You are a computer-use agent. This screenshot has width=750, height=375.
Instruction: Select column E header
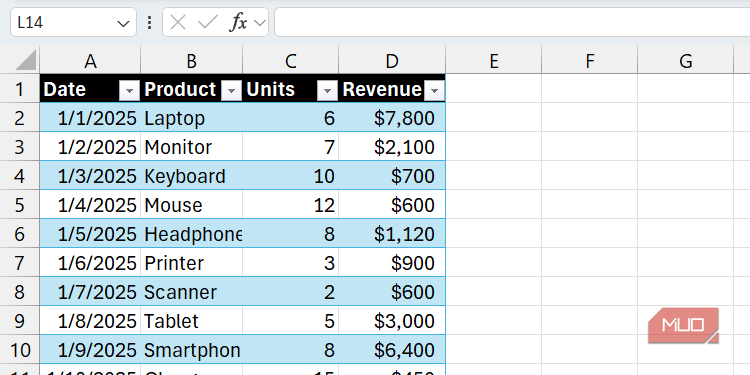(494, 59)
